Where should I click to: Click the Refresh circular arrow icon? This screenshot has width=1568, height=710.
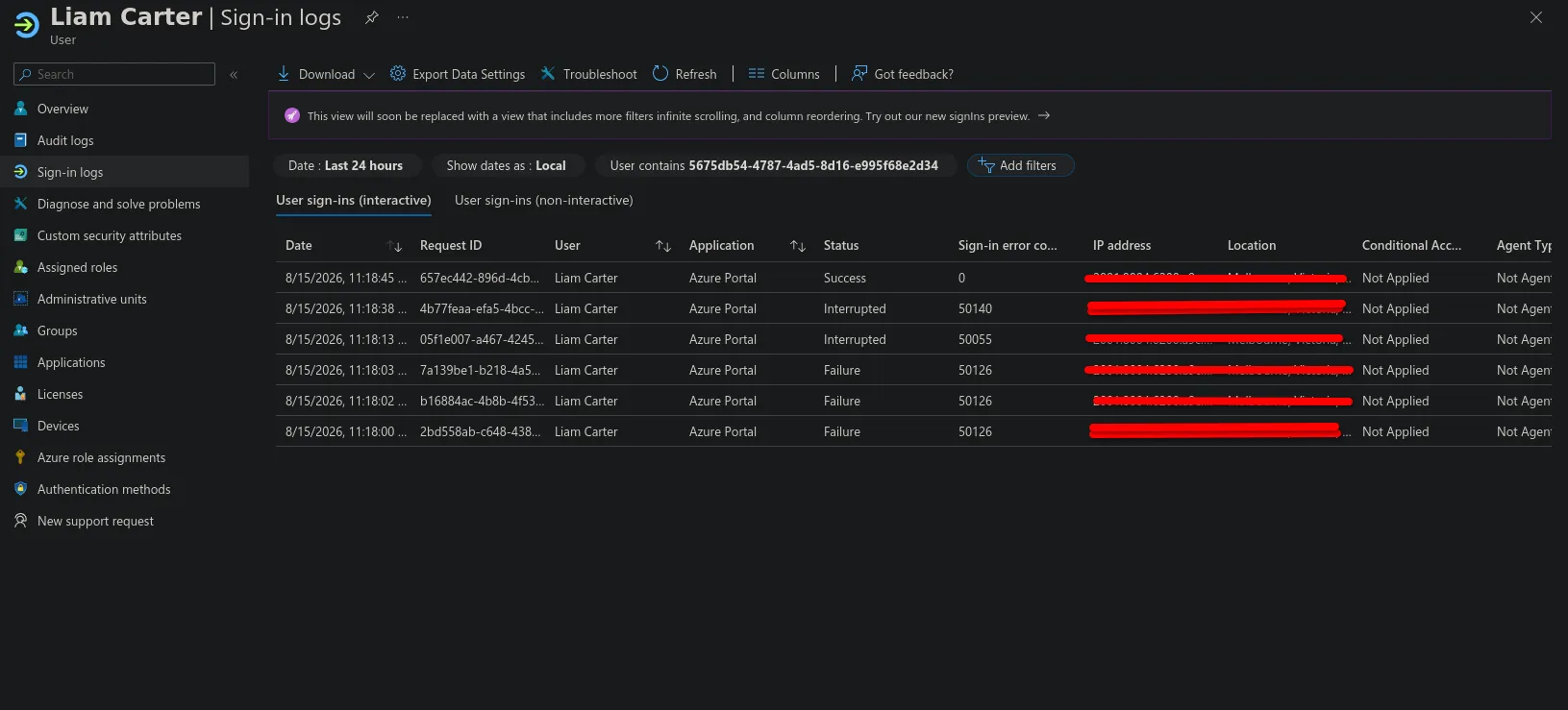pos(660,73)
